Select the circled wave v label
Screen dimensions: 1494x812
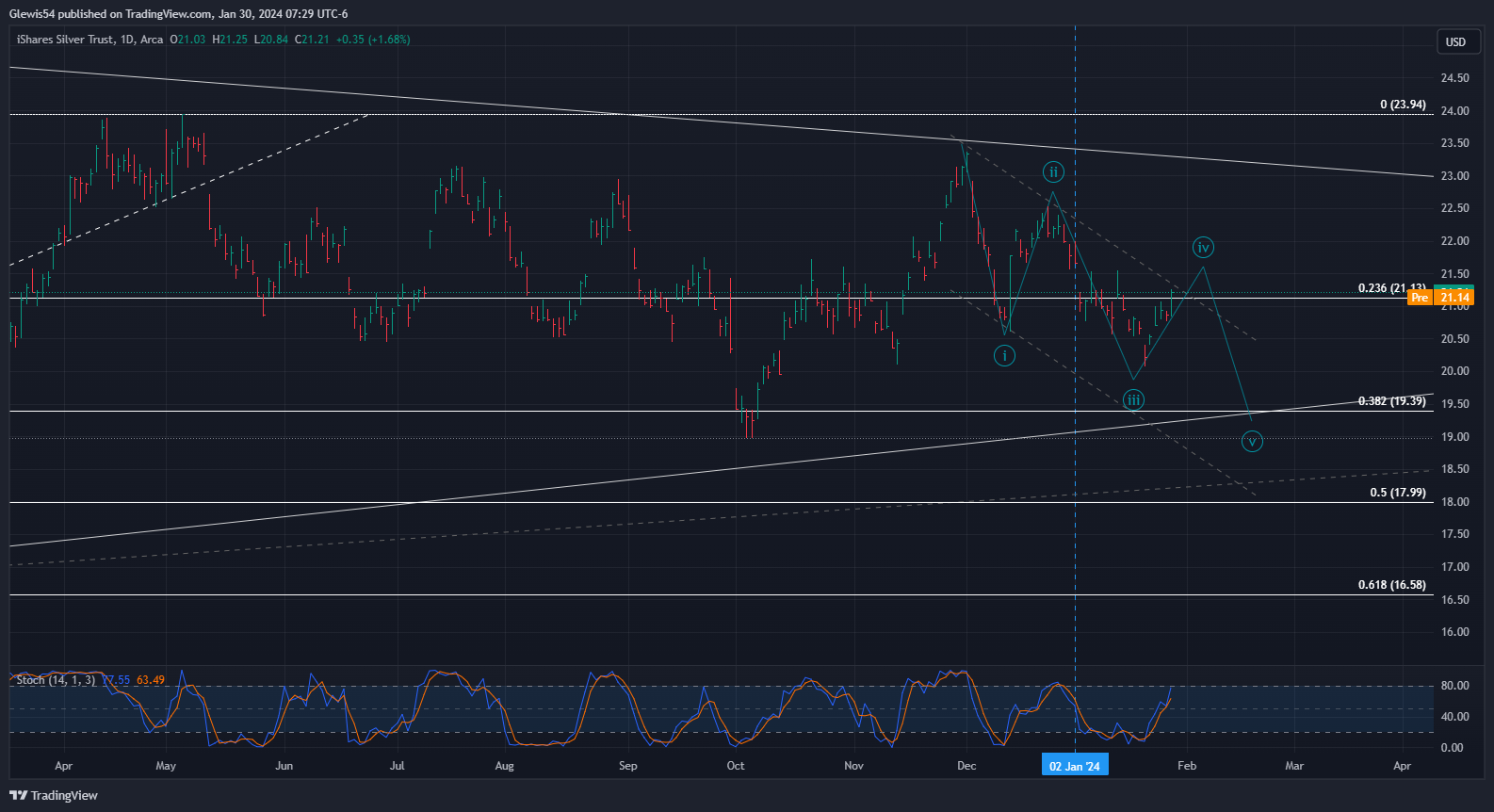click(x=1252, y=441)
